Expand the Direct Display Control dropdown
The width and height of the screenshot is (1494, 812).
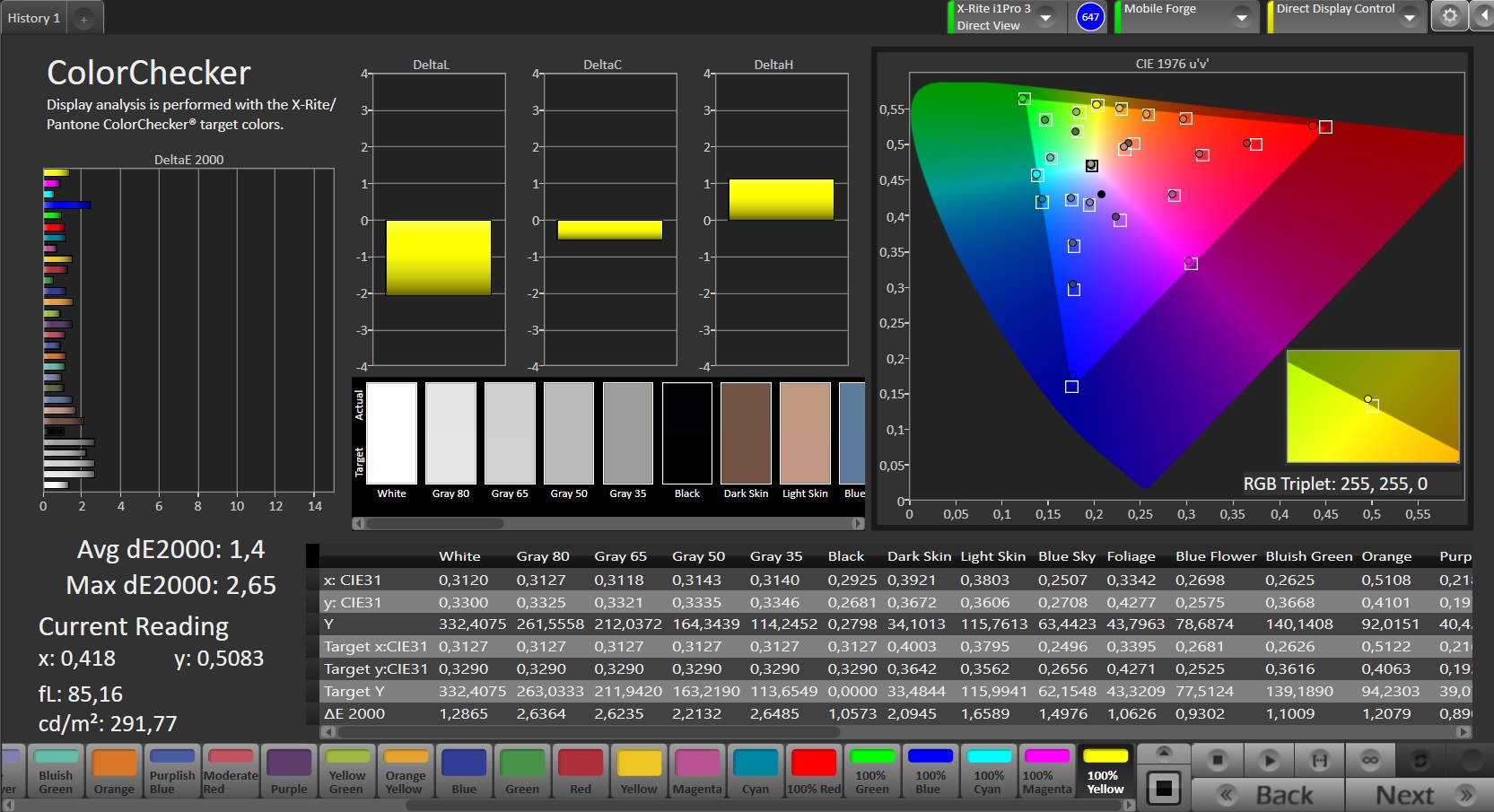click(1409, 17)
